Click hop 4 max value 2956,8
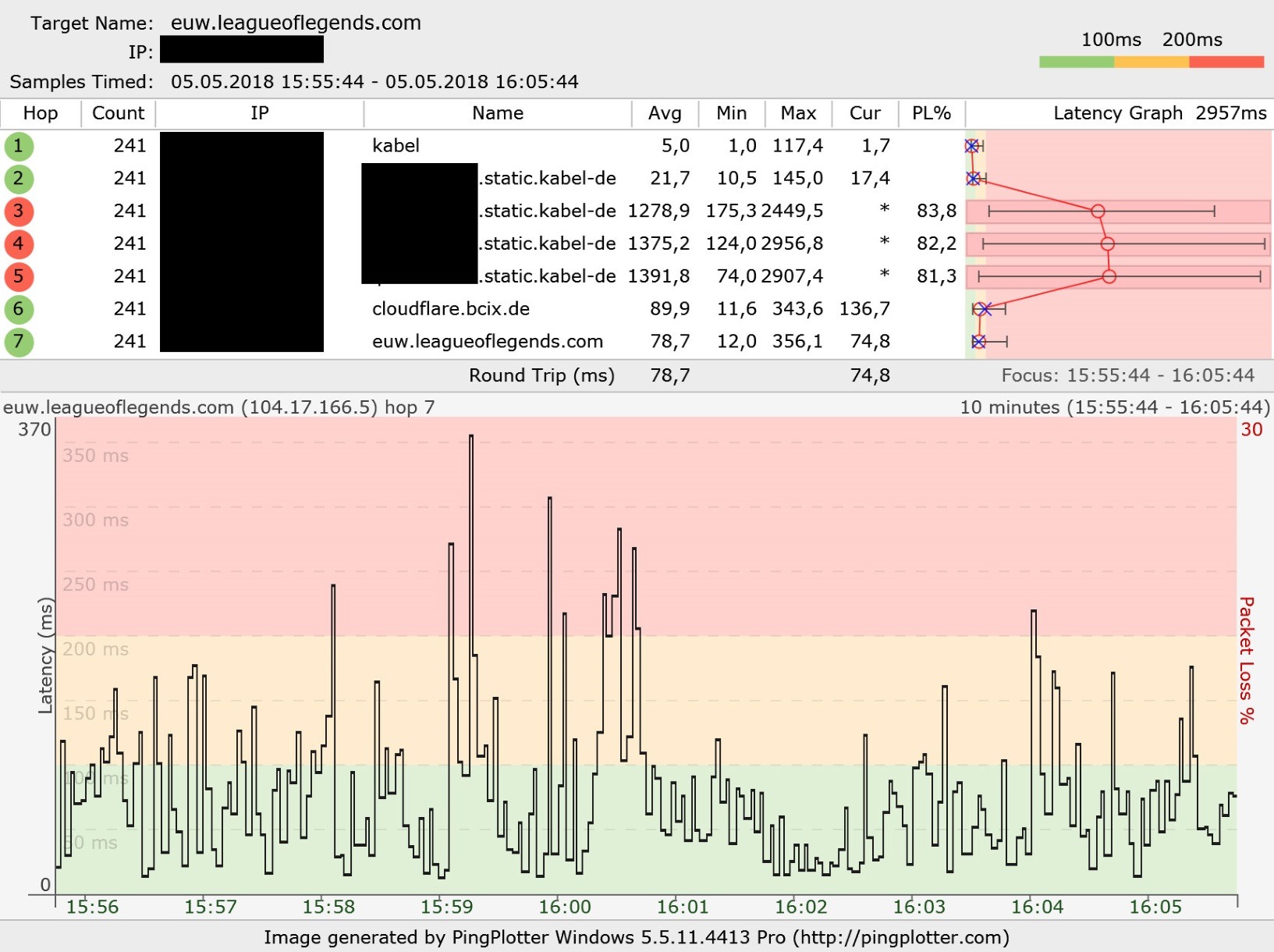Screen dimensions: 1274x952 [x=792, y=244]
